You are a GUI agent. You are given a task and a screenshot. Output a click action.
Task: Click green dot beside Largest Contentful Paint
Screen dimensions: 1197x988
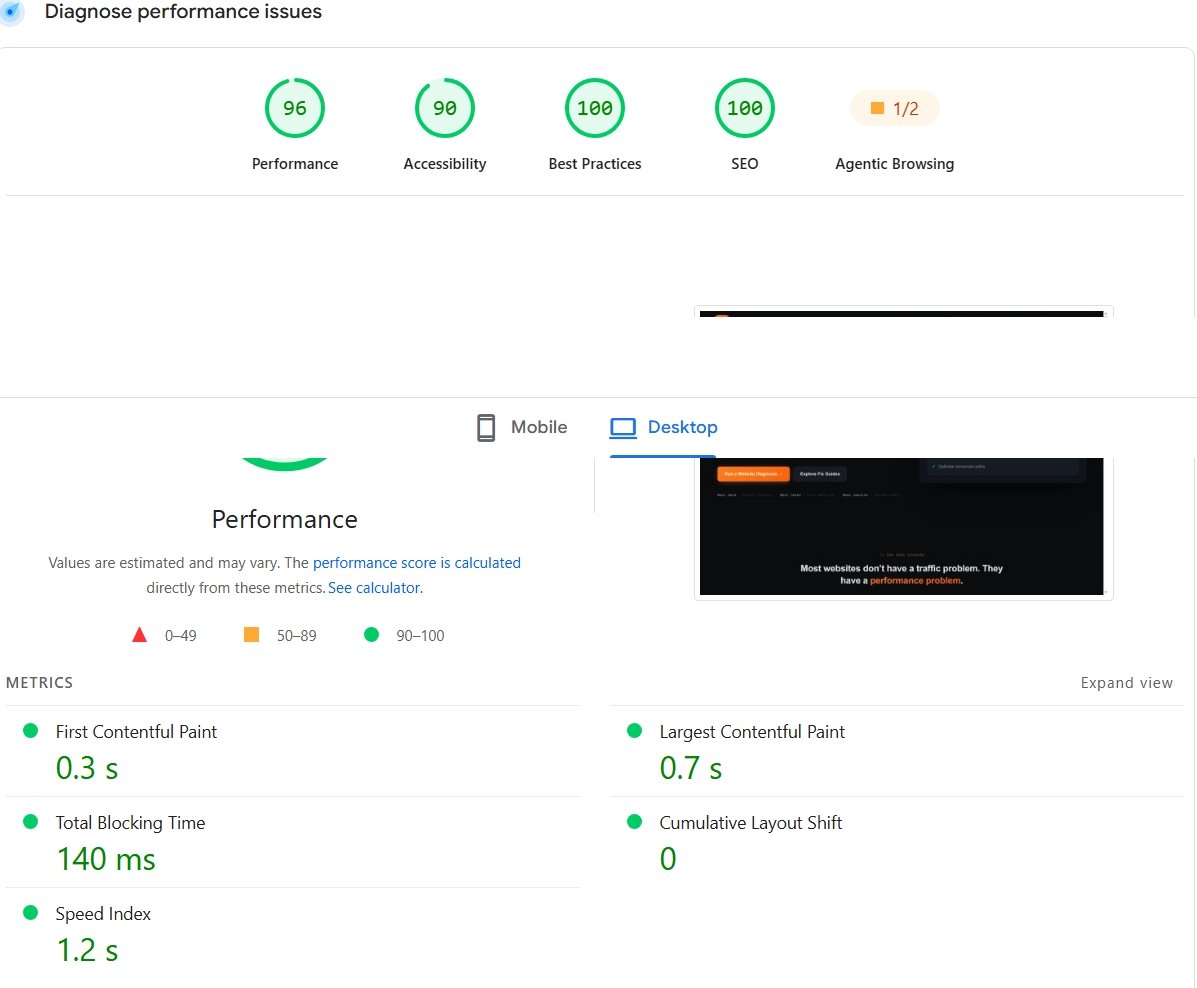coord(634,731)
